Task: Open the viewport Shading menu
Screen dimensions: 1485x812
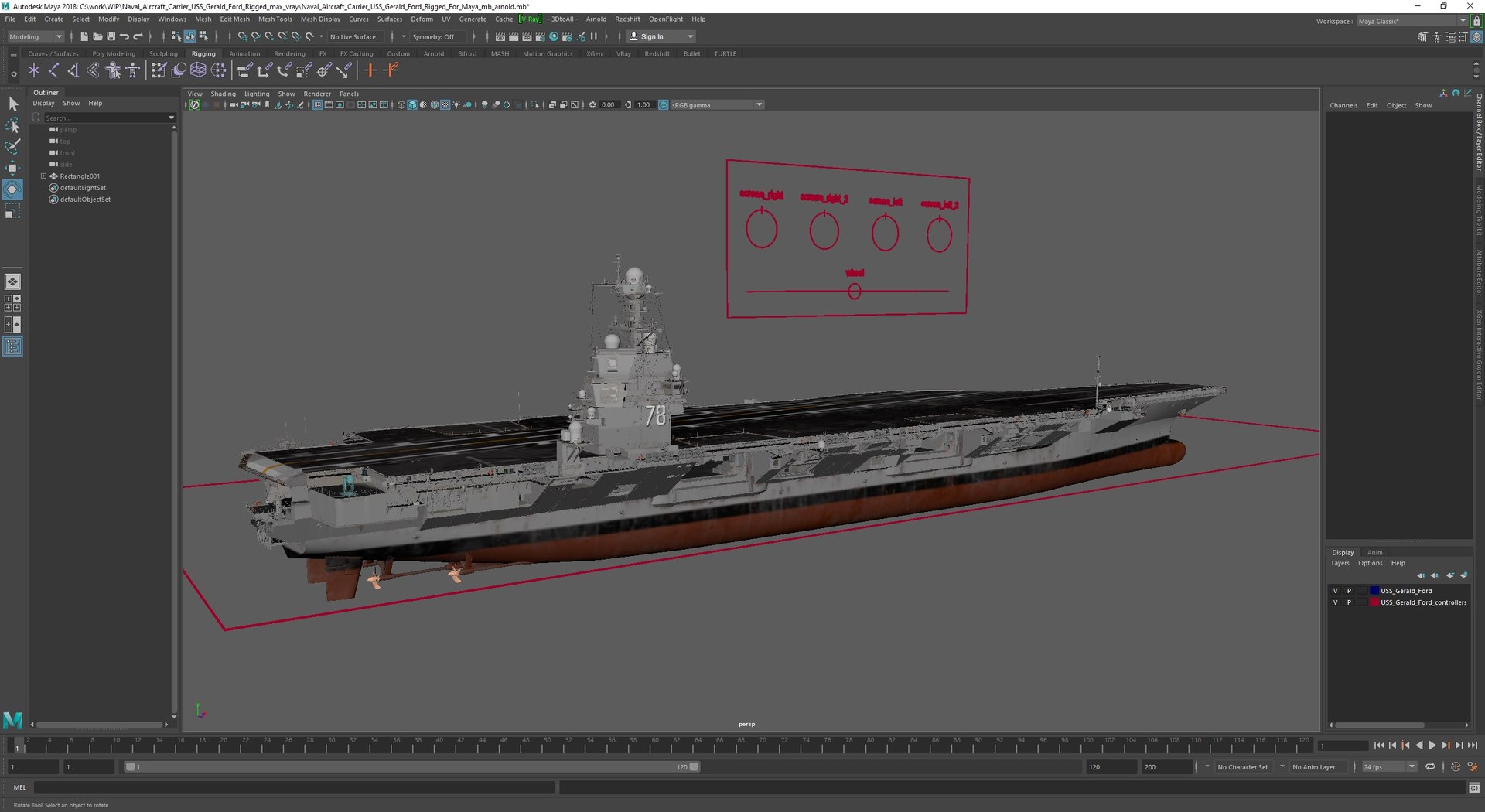Action: tap(223, 94)
